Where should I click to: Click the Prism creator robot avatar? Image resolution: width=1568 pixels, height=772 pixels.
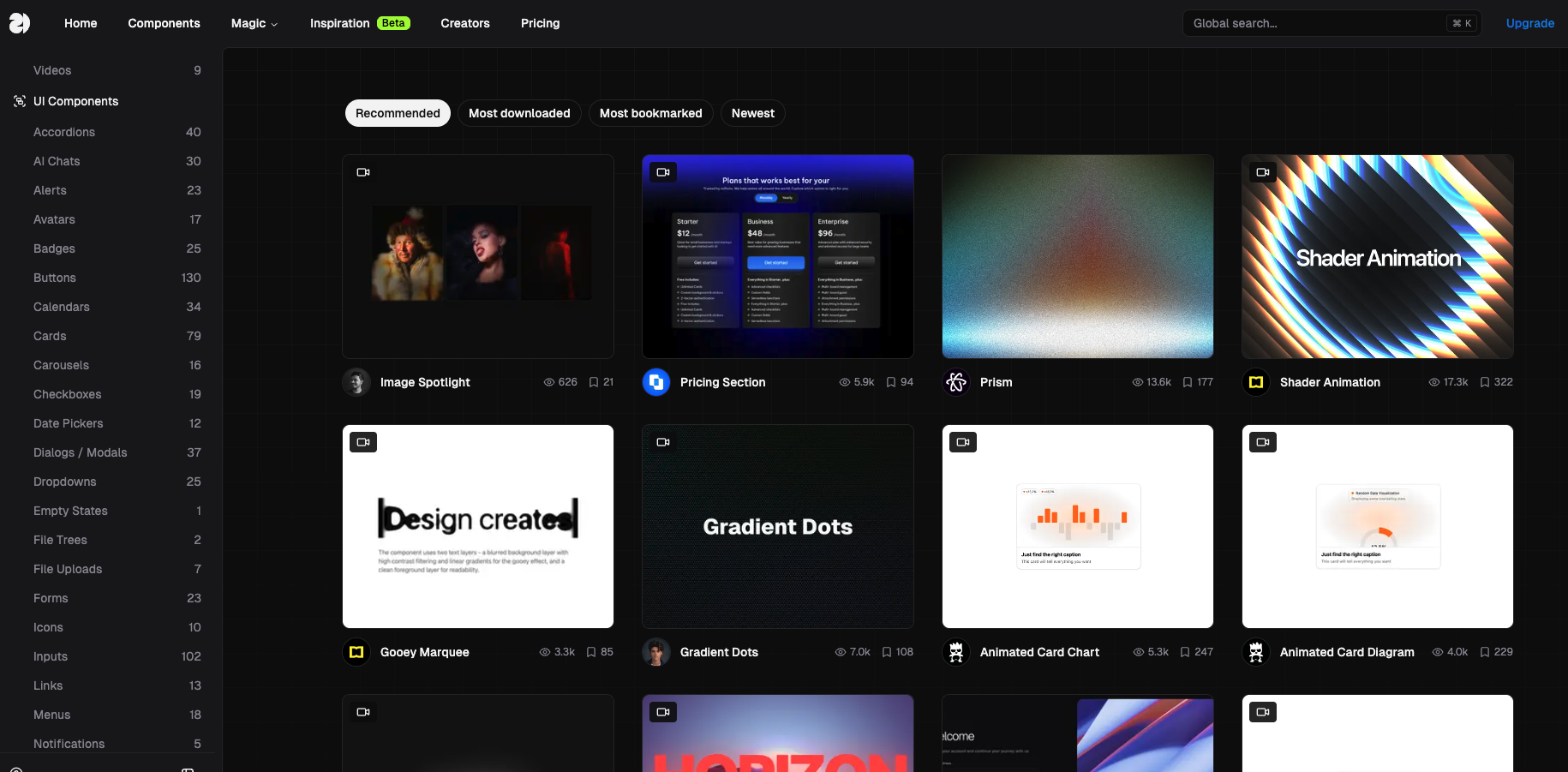click(x=955, y=382)
